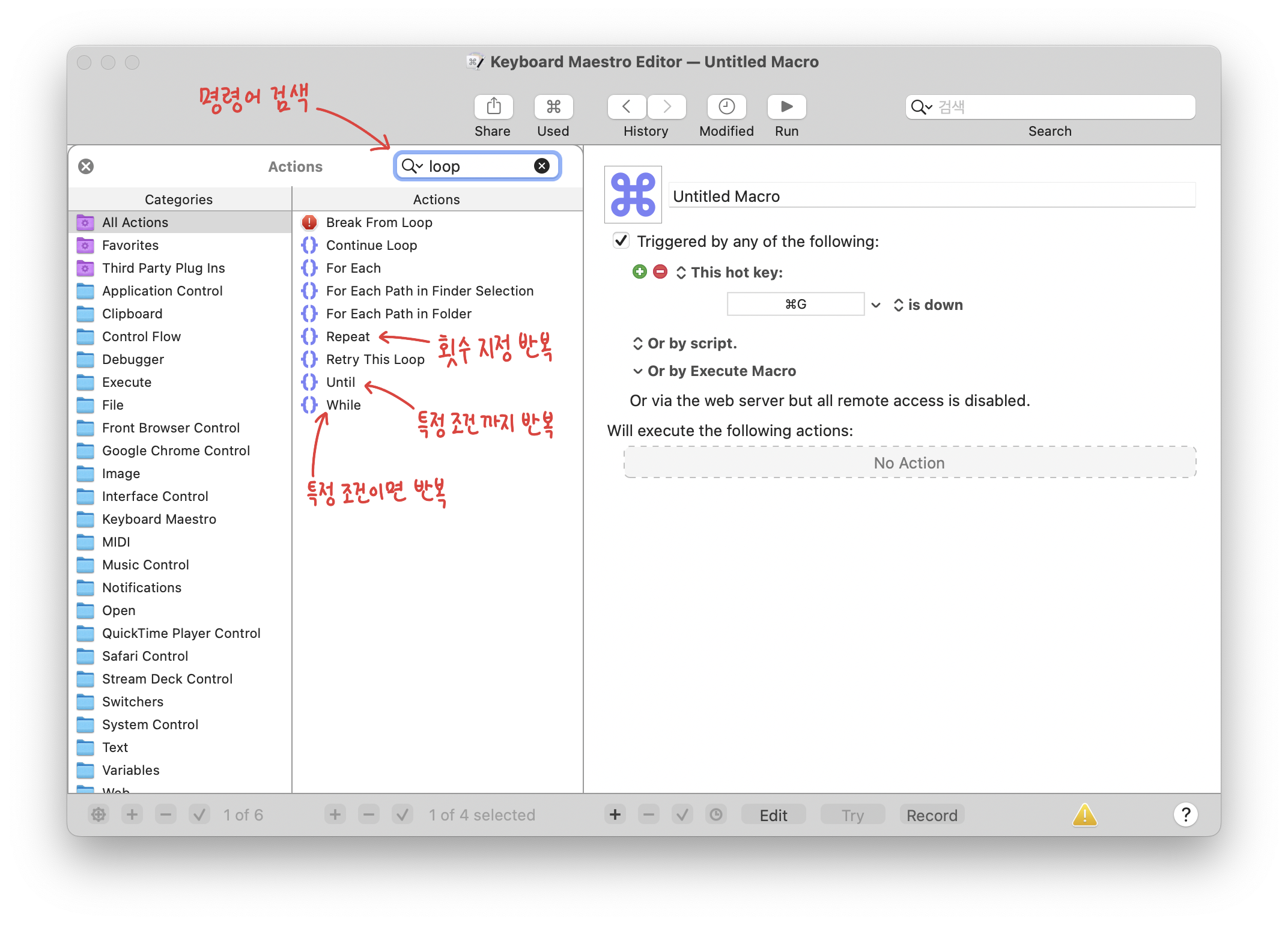Image resolution: width=1288 pixels, height=925 pixels.
Task: Select the Application Control category
Action: click(x=180, y=291)
